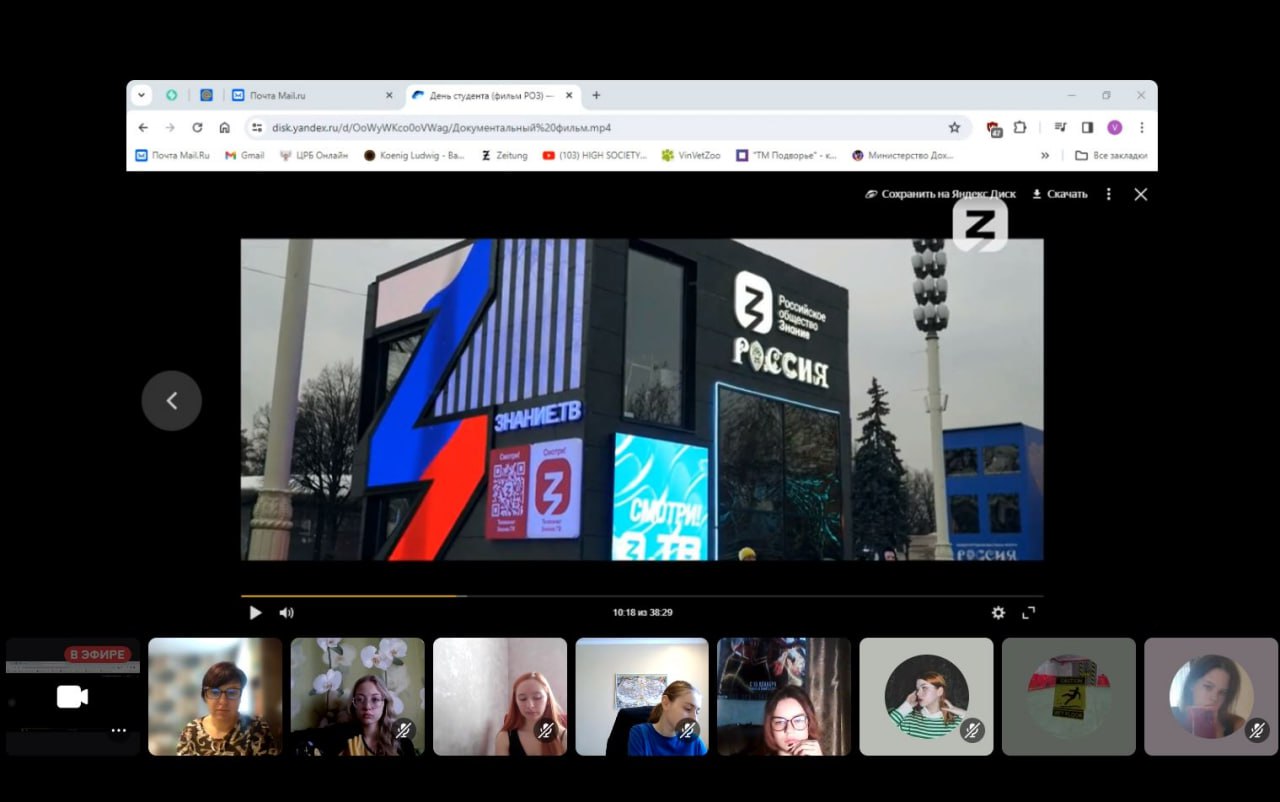Screen dimensions: 1280x802
Task: Click muted mic on striped-shirt avatar tile
Action: [x=972, y=731]
